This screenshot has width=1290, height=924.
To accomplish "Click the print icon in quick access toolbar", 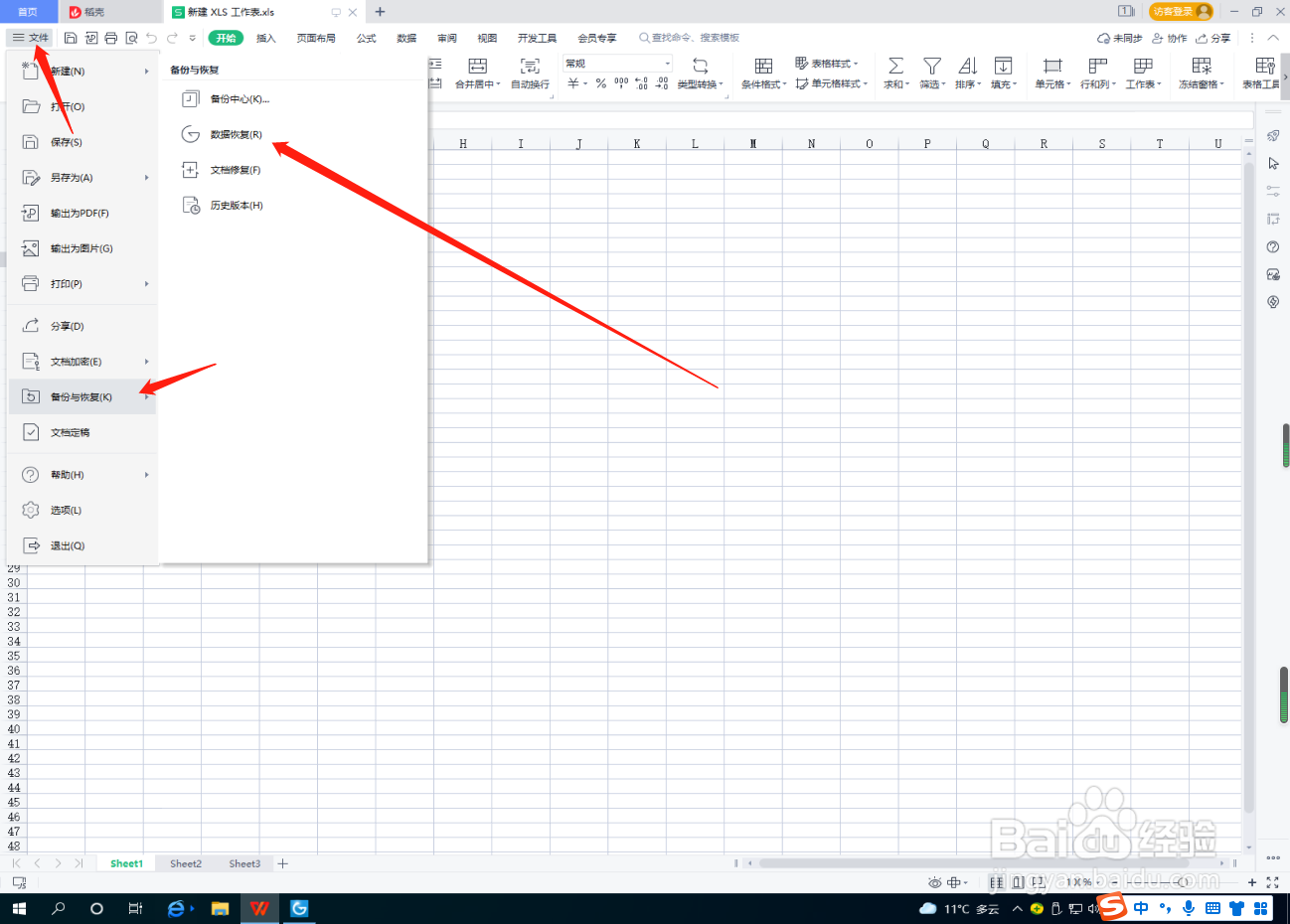I will click(x=110, y=38).
